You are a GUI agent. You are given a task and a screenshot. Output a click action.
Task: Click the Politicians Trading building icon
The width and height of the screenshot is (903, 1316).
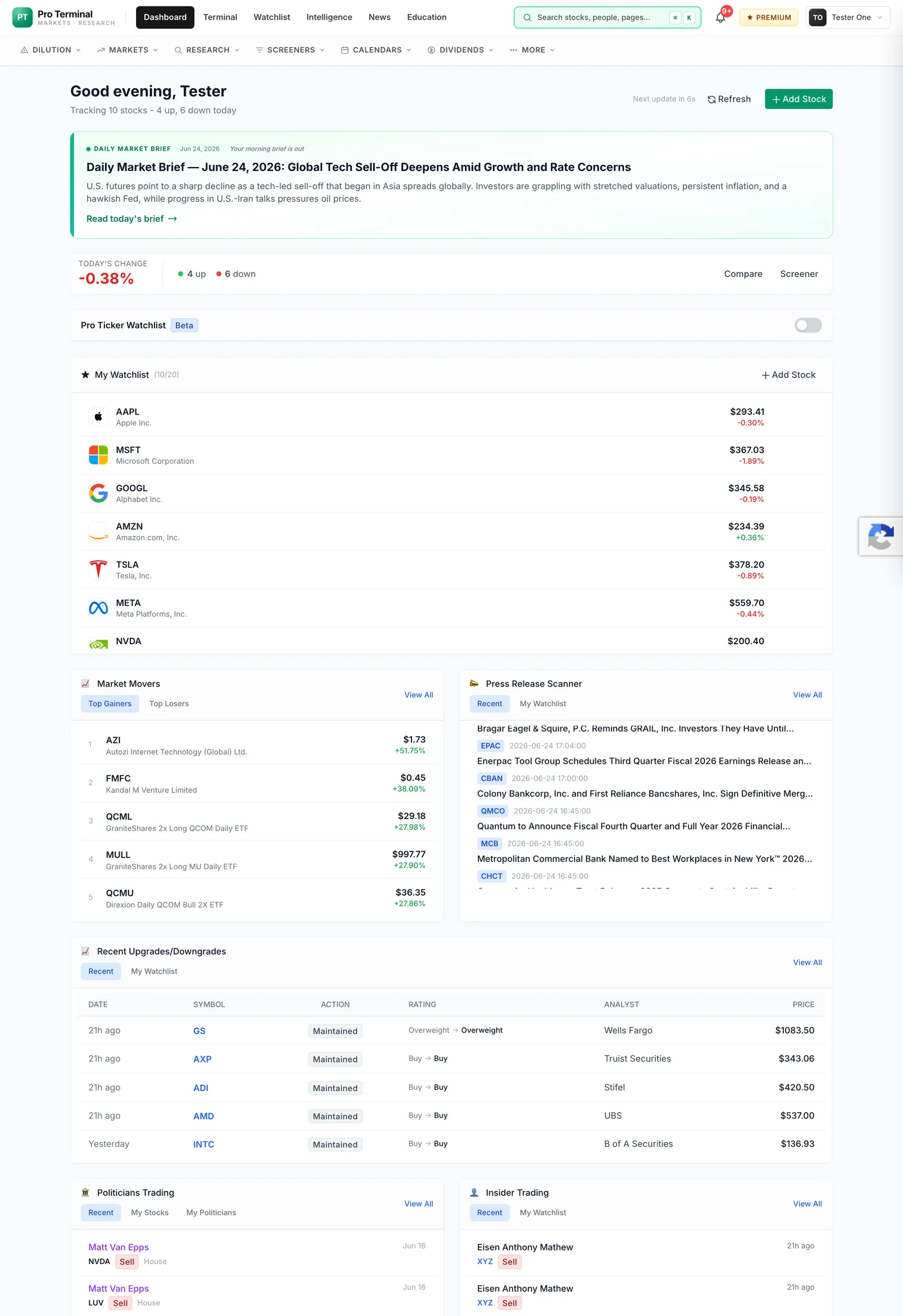(x=86, y=1192)
